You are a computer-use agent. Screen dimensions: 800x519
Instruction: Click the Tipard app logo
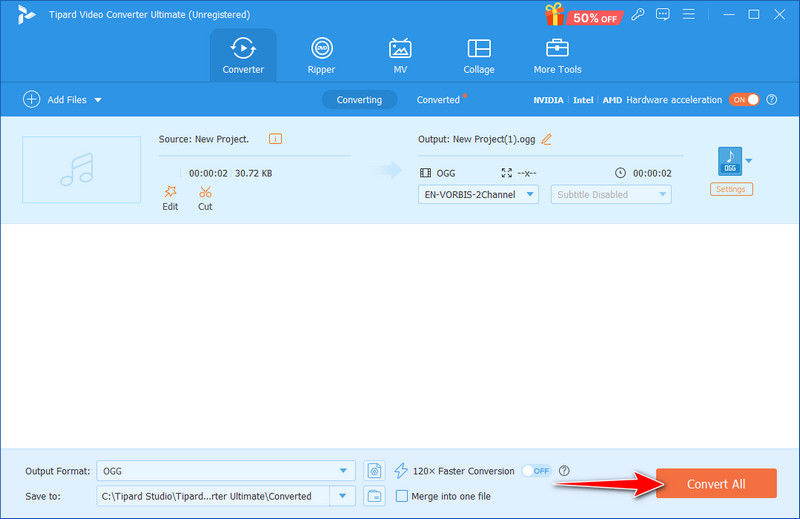coord(26,14)
